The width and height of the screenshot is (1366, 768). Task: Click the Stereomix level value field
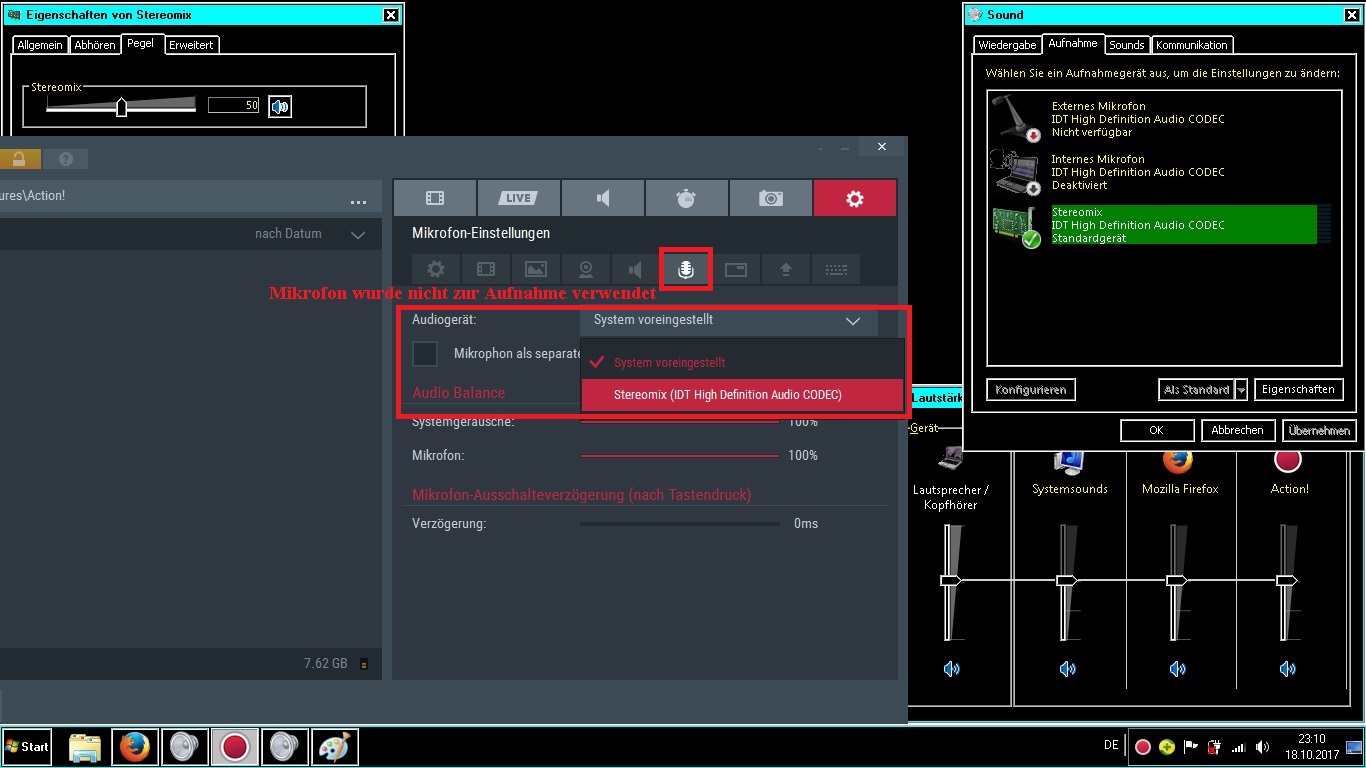point(234,105)
